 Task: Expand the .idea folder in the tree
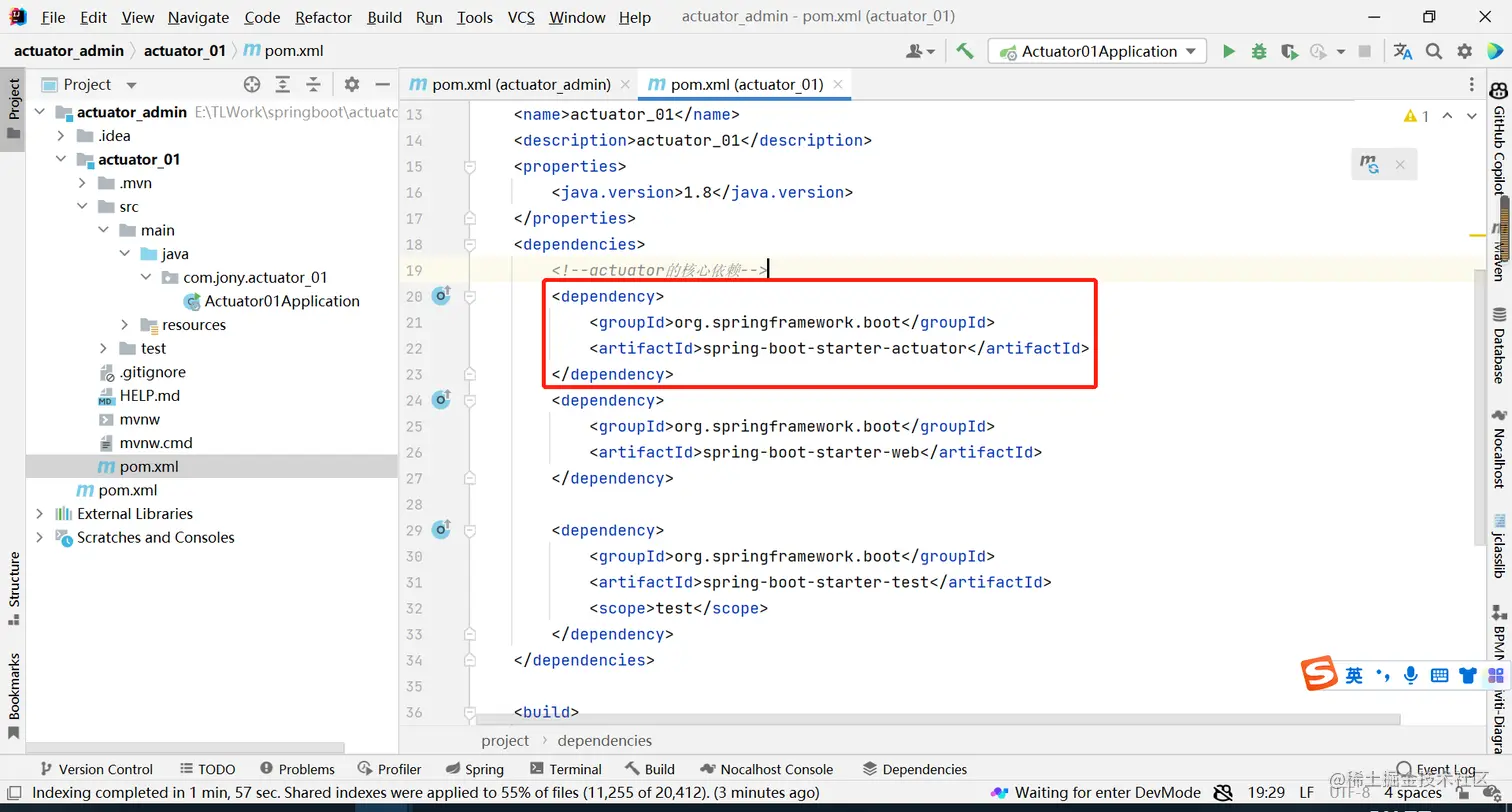pyautogui.click(x=61, y=136)
